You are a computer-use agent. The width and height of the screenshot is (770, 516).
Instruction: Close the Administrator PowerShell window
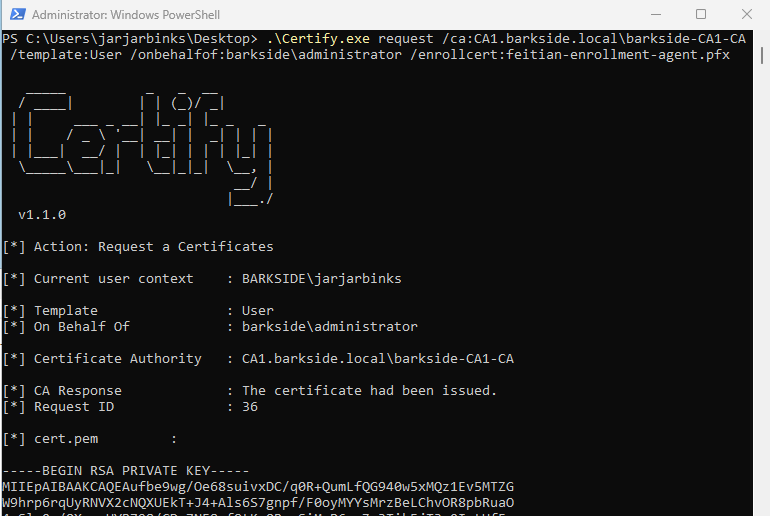tap(746, 15)
